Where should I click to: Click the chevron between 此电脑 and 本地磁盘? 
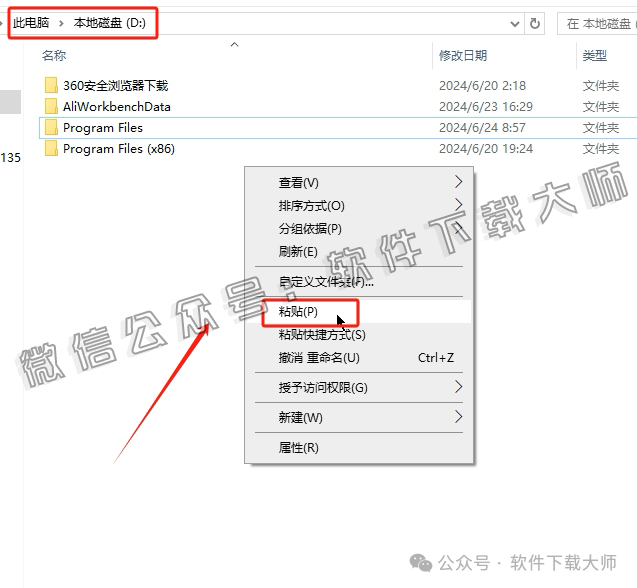point(61,23)
